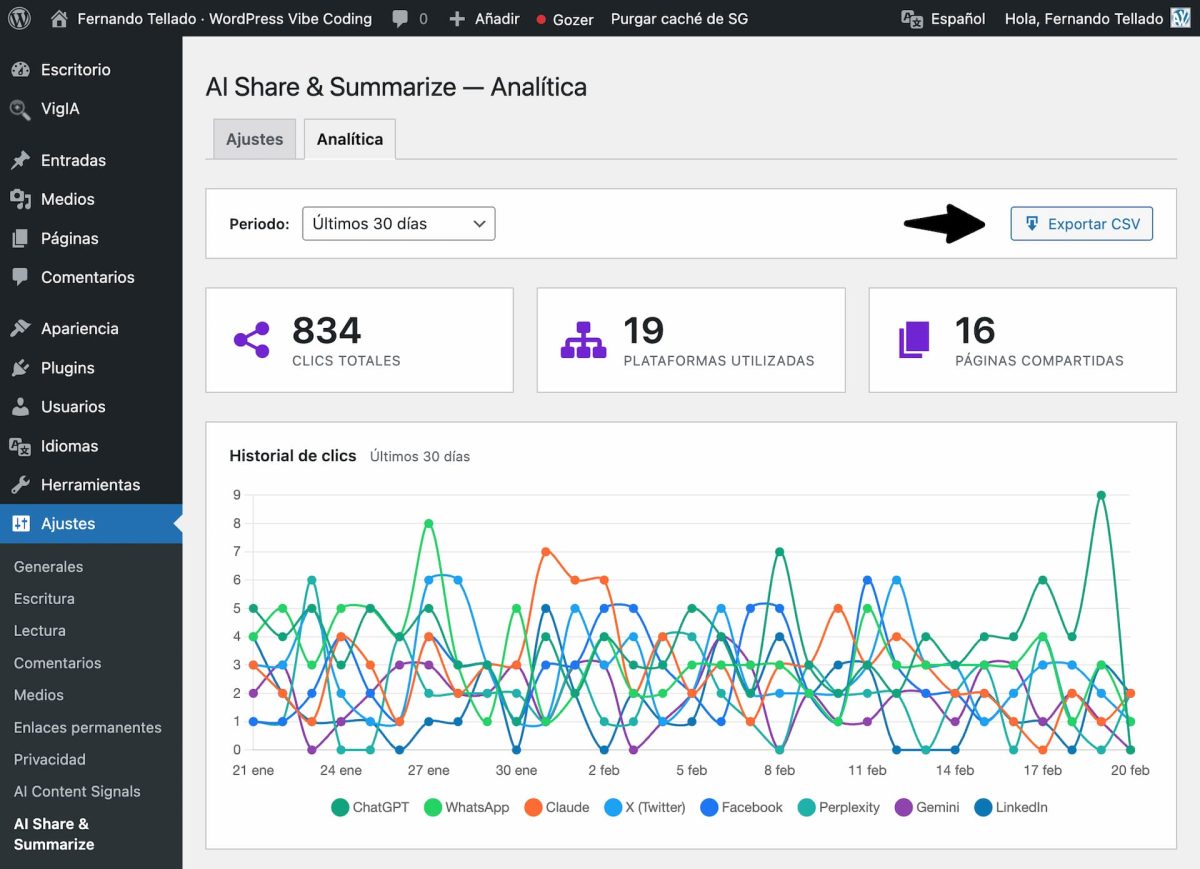The width and height of the screenshot is (1200, 869).
Task: Click the WordPress logo icon
Action: 20,18
